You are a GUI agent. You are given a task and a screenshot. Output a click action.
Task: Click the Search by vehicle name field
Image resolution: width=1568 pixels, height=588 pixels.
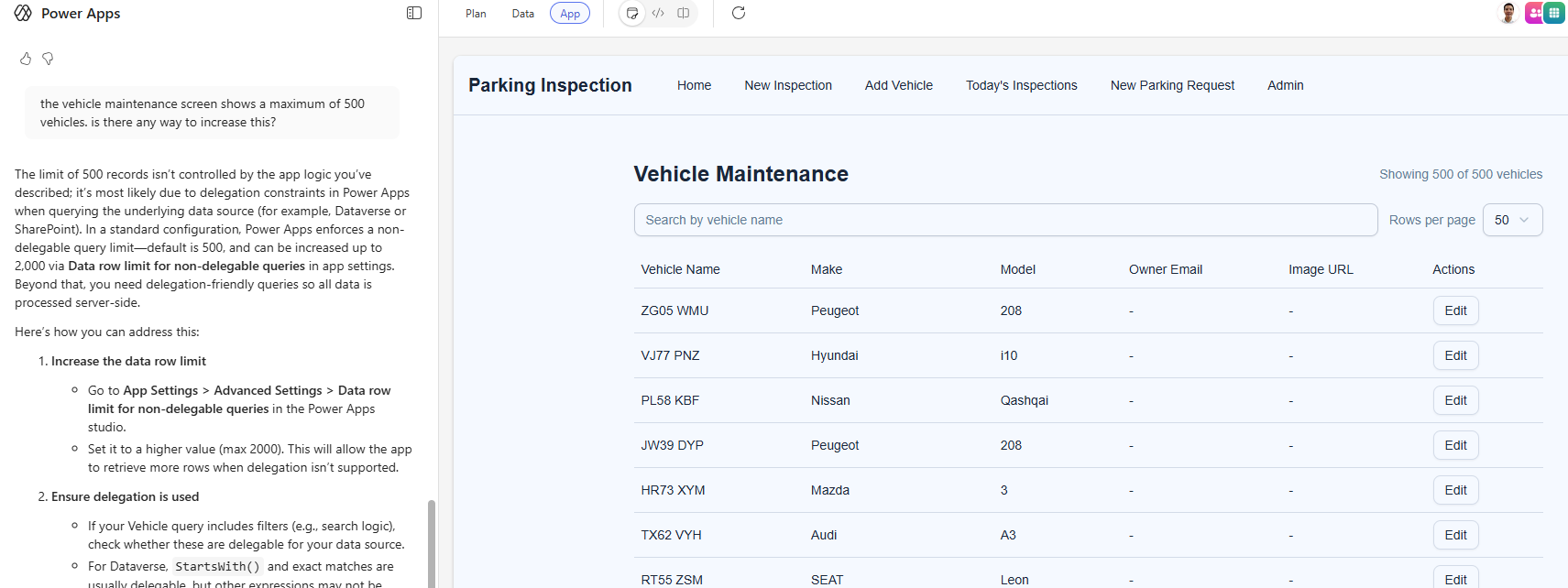tap(1005, 220)
